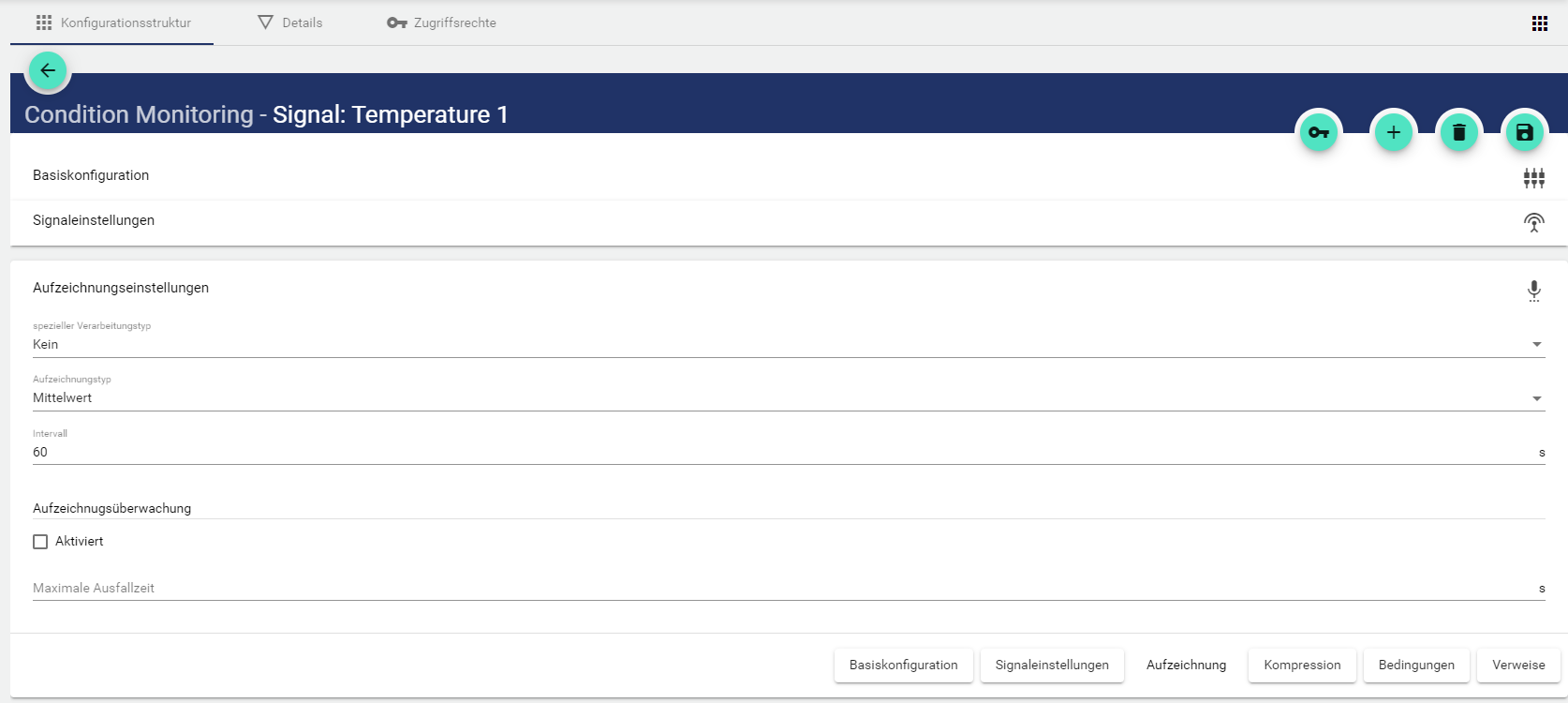1568x703 pixels.
Task: Open the spezieller Verarbeitungstyp dropdown
Action: (787, 345)
